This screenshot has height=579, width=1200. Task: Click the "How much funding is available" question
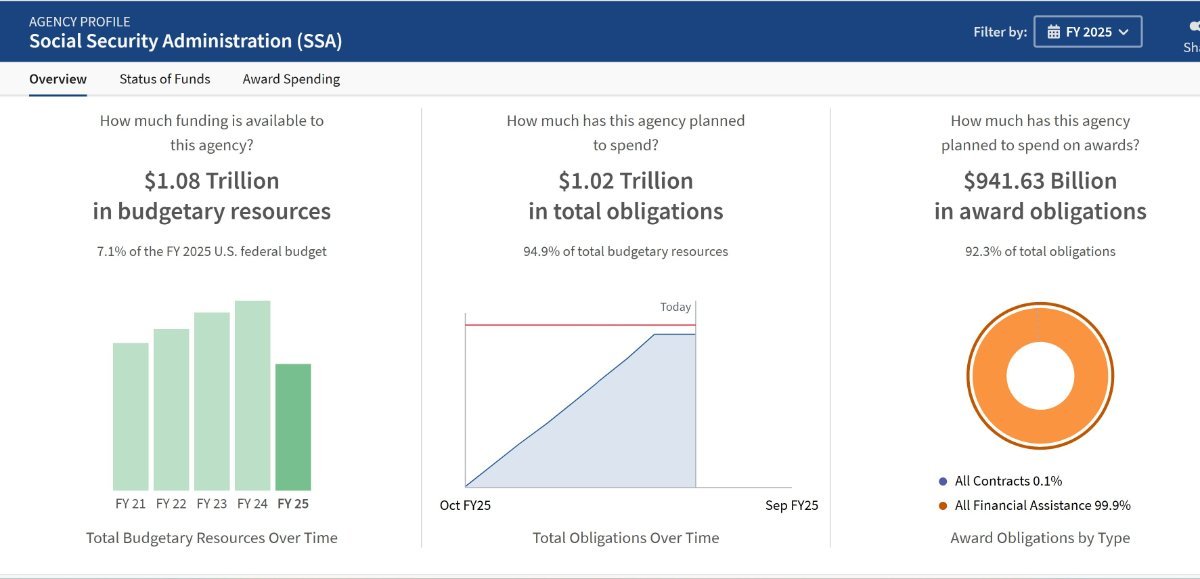point(212,120)
